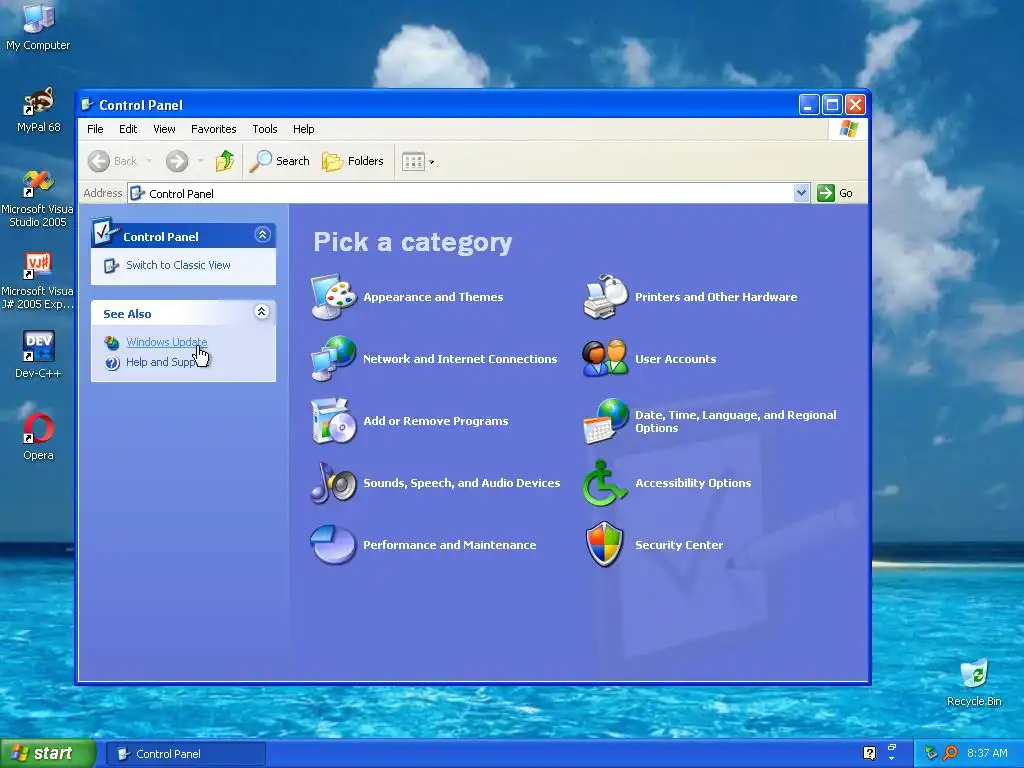Click the Control Panel title bar icon

(87, 104)
